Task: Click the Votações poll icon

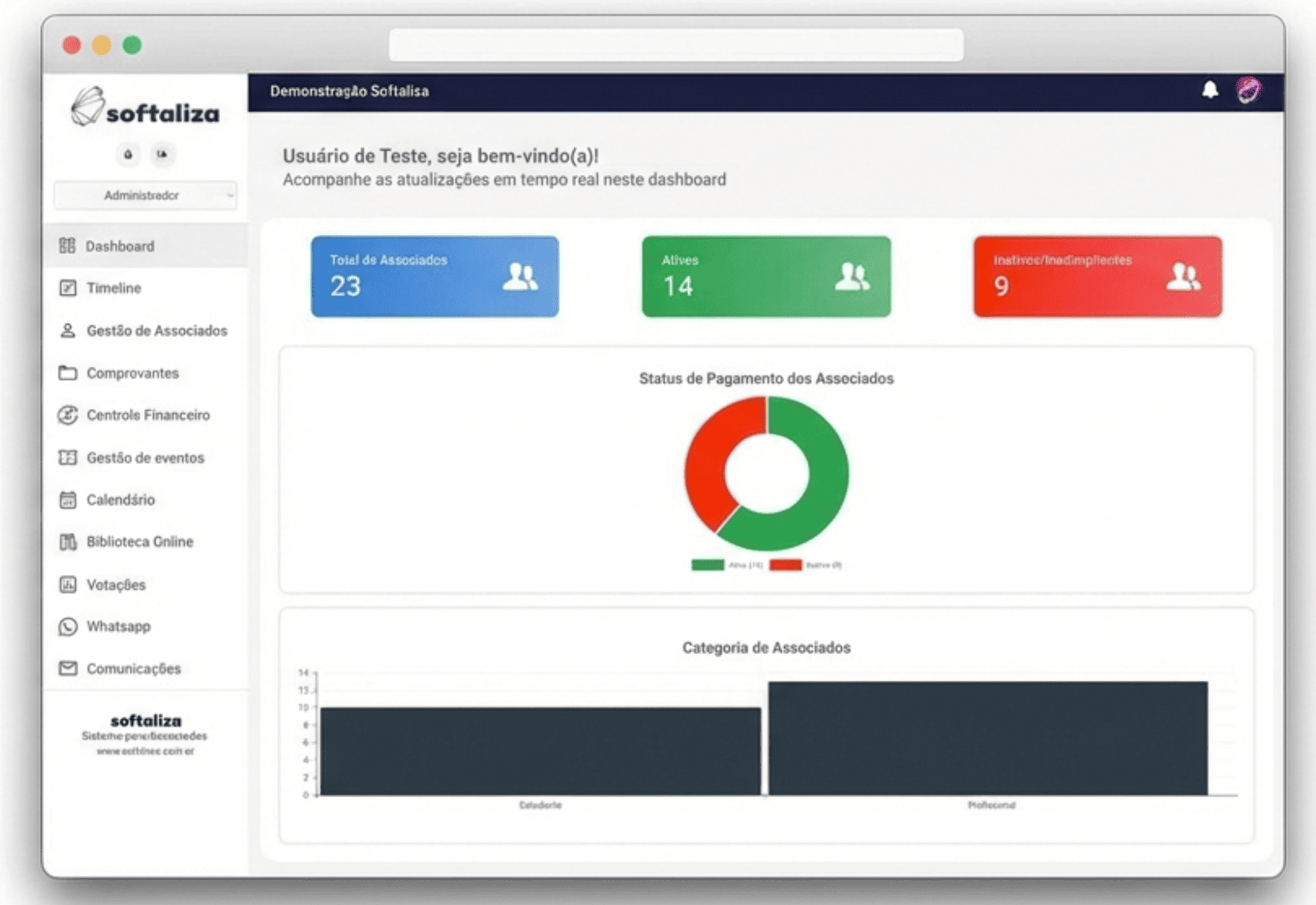Action: (68, 585)
